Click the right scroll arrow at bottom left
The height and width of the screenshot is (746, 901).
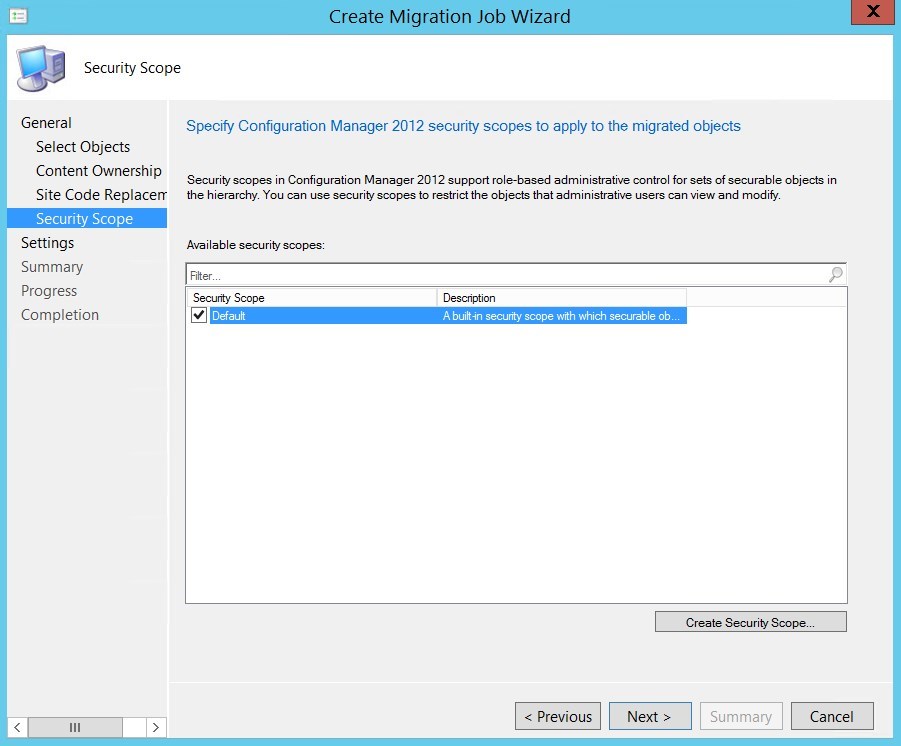click(156, 727)
